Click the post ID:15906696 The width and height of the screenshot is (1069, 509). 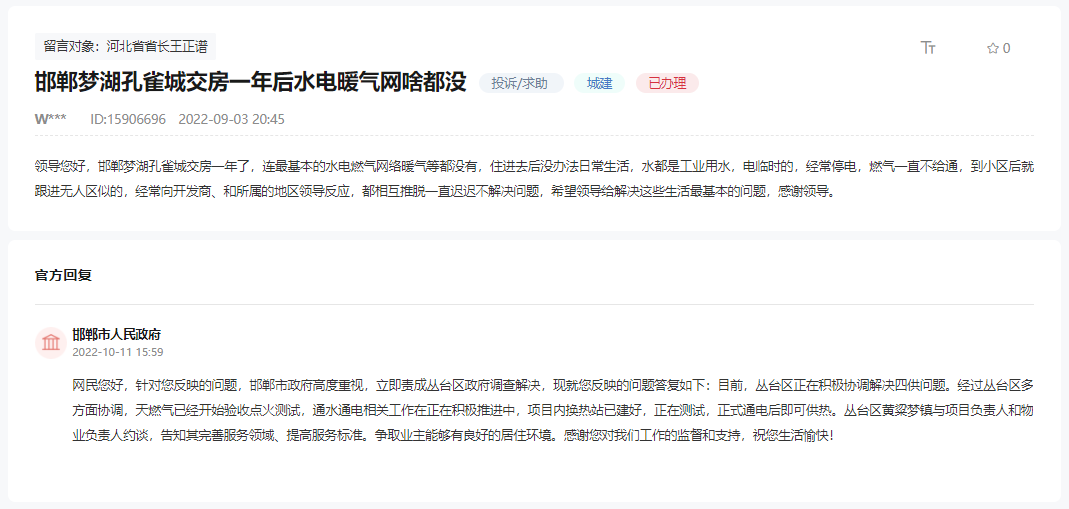(x=128, y=119)
